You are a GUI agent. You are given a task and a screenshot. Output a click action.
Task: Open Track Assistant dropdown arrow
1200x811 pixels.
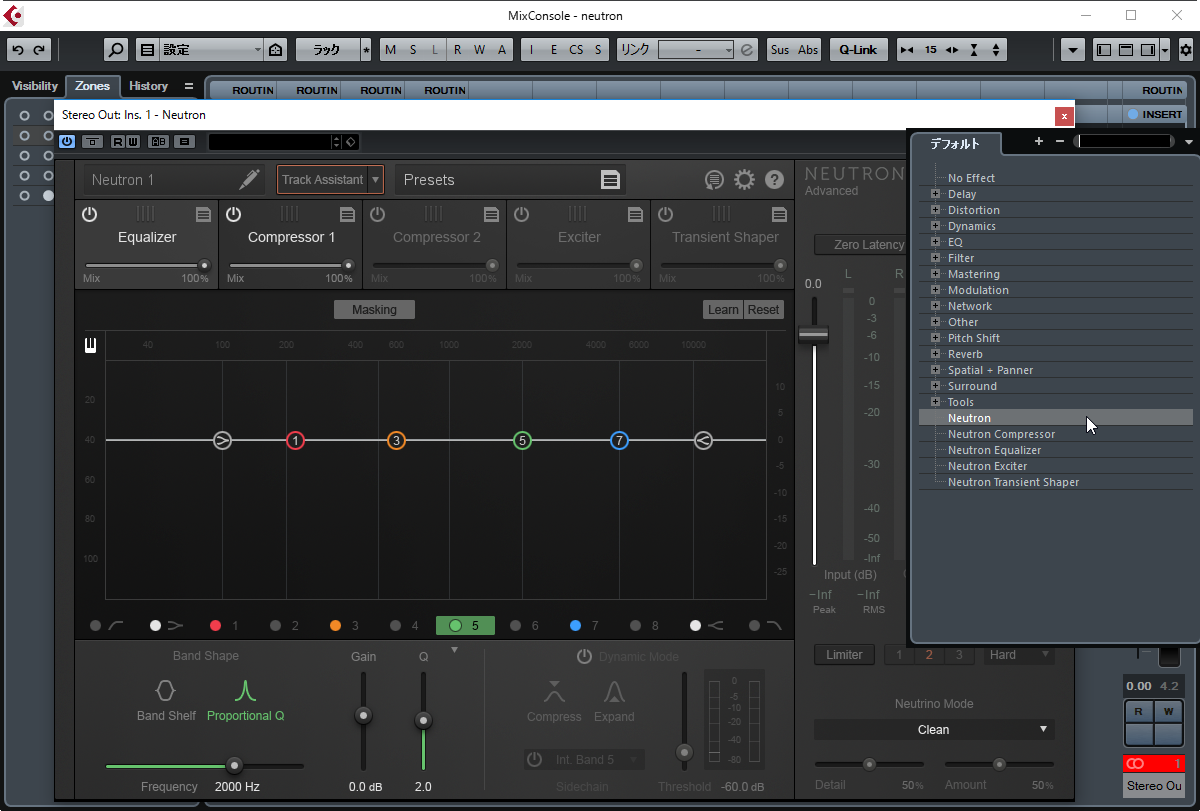(376, 180)
